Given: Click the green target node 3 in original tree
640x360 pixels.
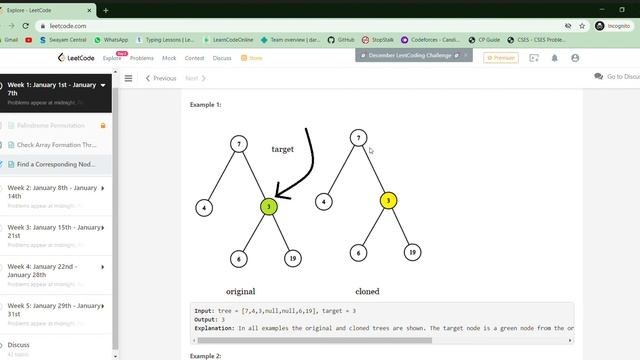Looking at the screenshot, I should [269, 207].
